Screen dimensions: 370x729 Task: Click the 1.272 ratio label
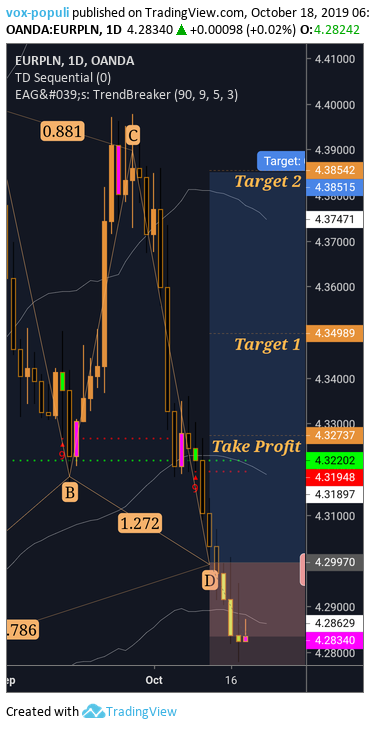140,524
